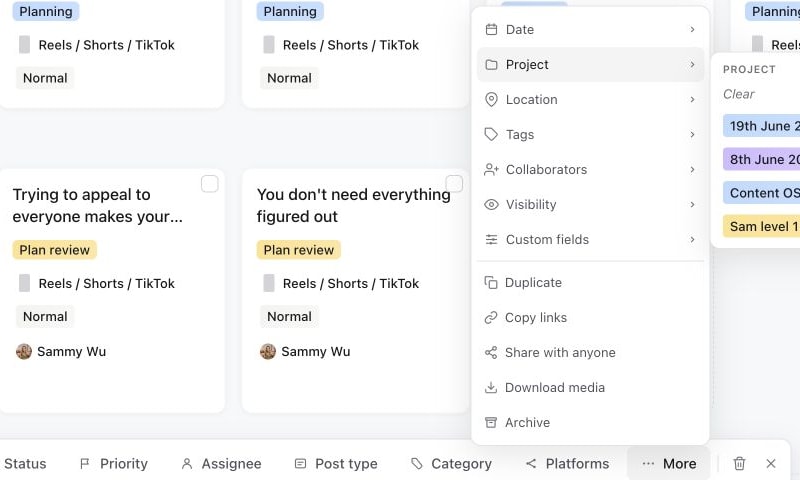Choose Share with anyone

click(x=590, y=352)
